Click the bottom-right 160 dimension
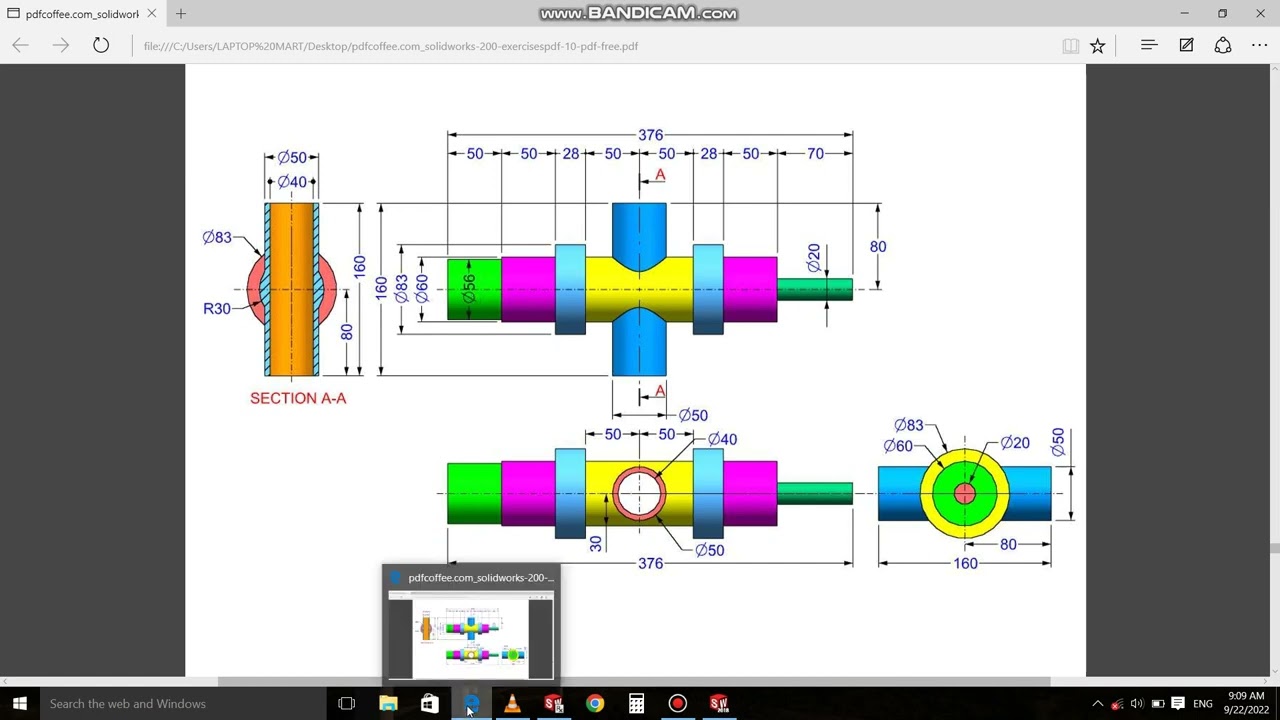 click(x=965, y=564)
